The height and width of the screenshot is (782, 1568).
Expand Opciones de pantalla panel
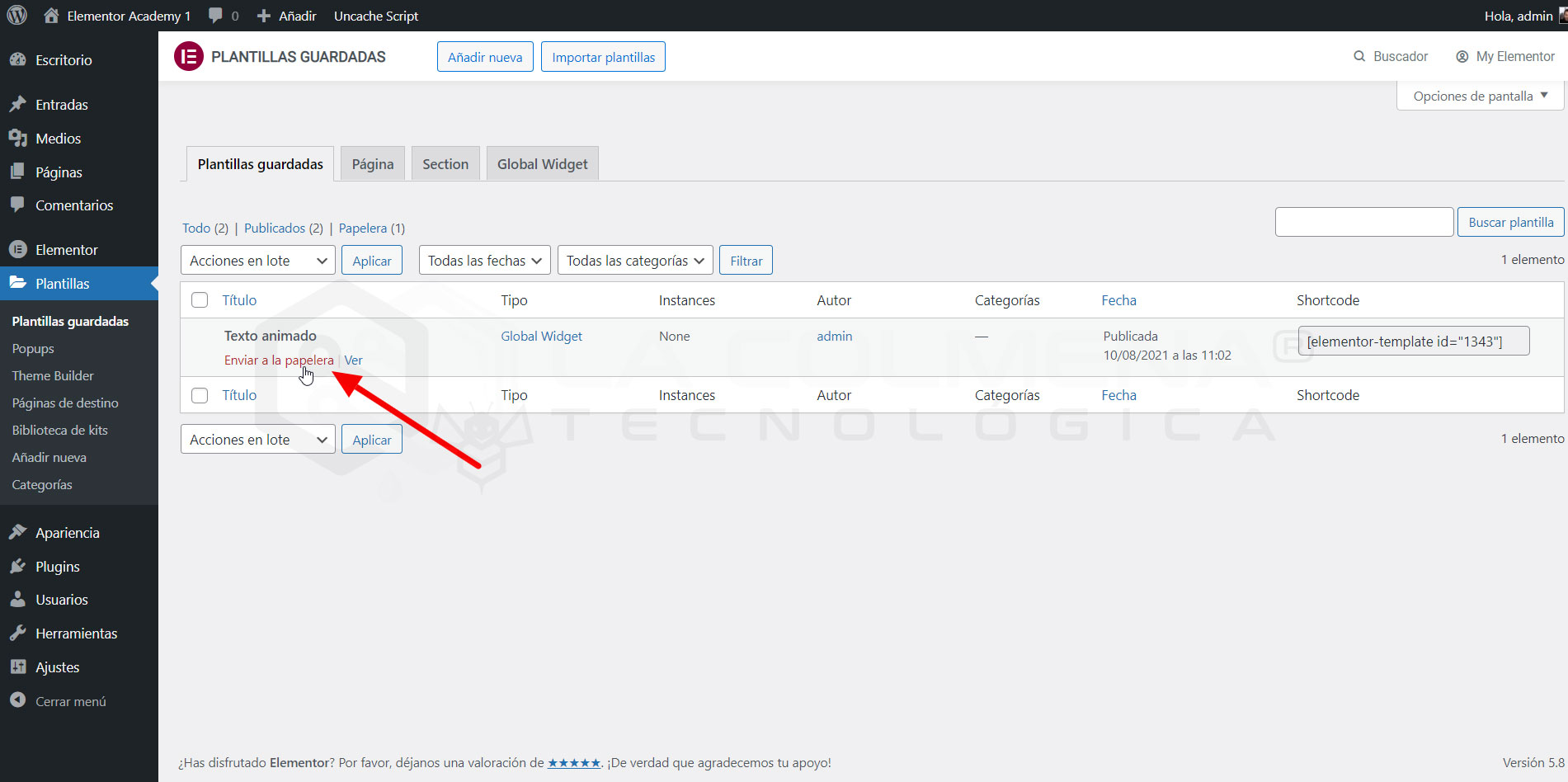[1480, 97]
